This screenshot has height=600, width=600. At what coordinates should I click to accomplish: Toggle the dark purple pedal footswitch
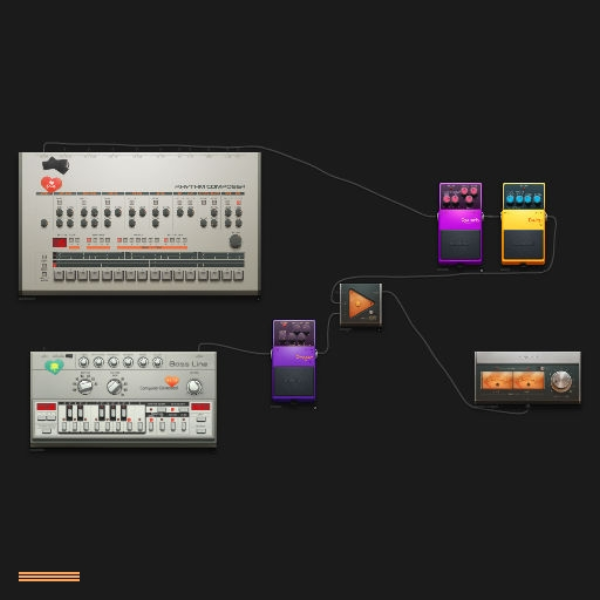294,381
